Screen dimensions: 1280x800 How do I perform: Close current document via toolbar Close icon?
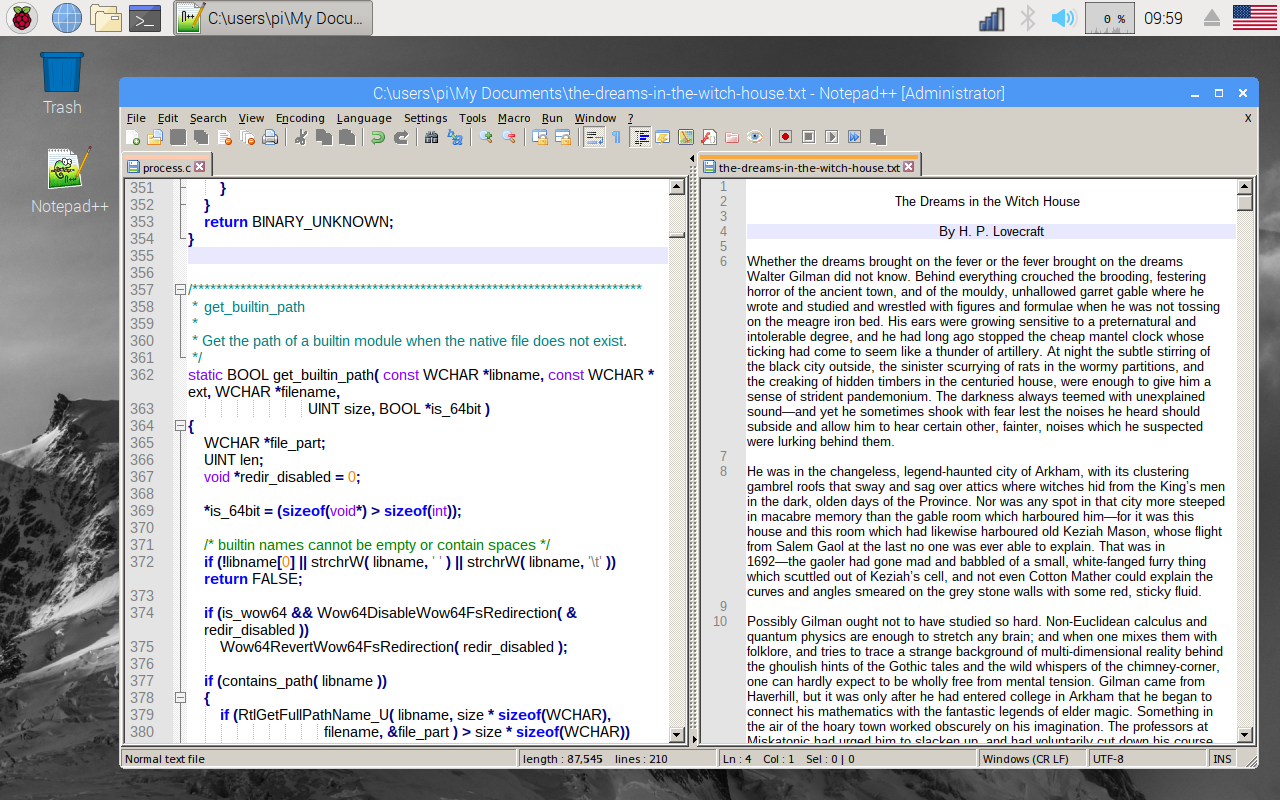(x=224, y=137)
